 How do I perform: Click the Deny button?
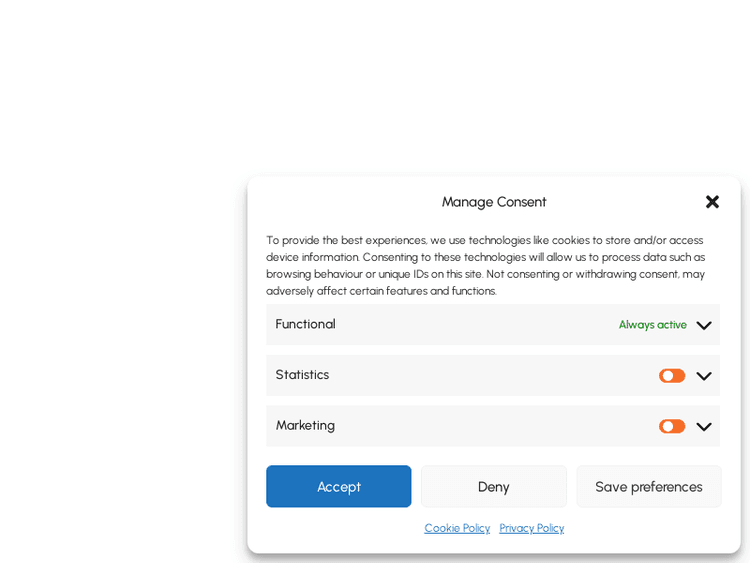pyautogui.click(x=493, y=487)
